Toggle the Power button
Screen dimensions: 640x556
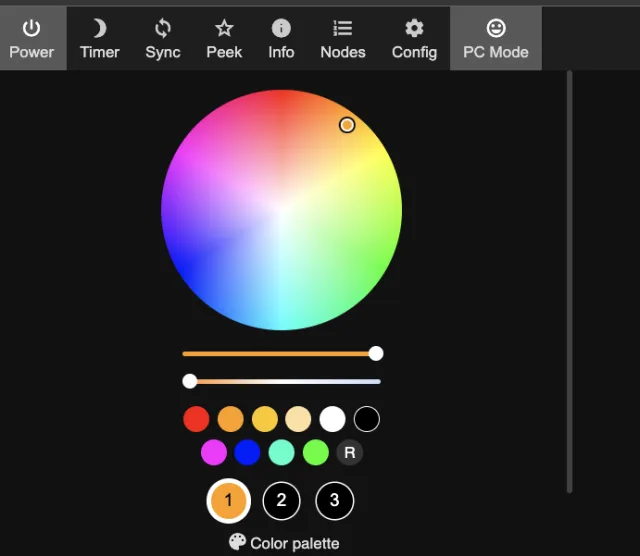coord(32,38)
